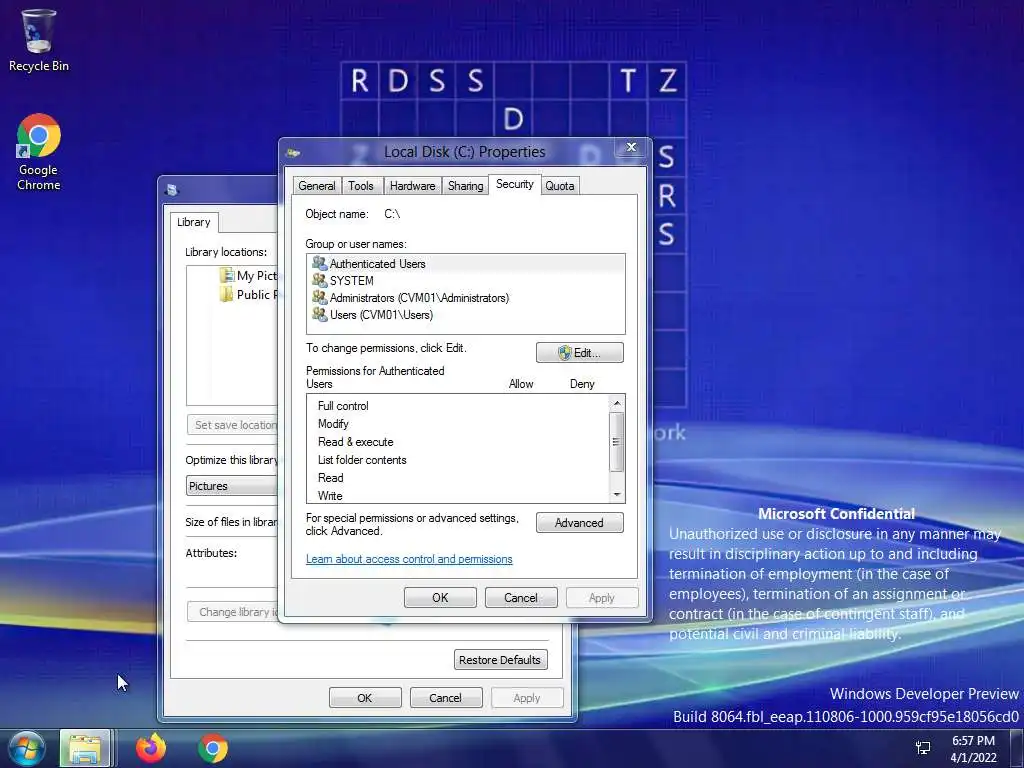Screen dimensions: 1024x768
Task: Click the Show desktop strip at the taskbar end
Action: [1019, 748]
